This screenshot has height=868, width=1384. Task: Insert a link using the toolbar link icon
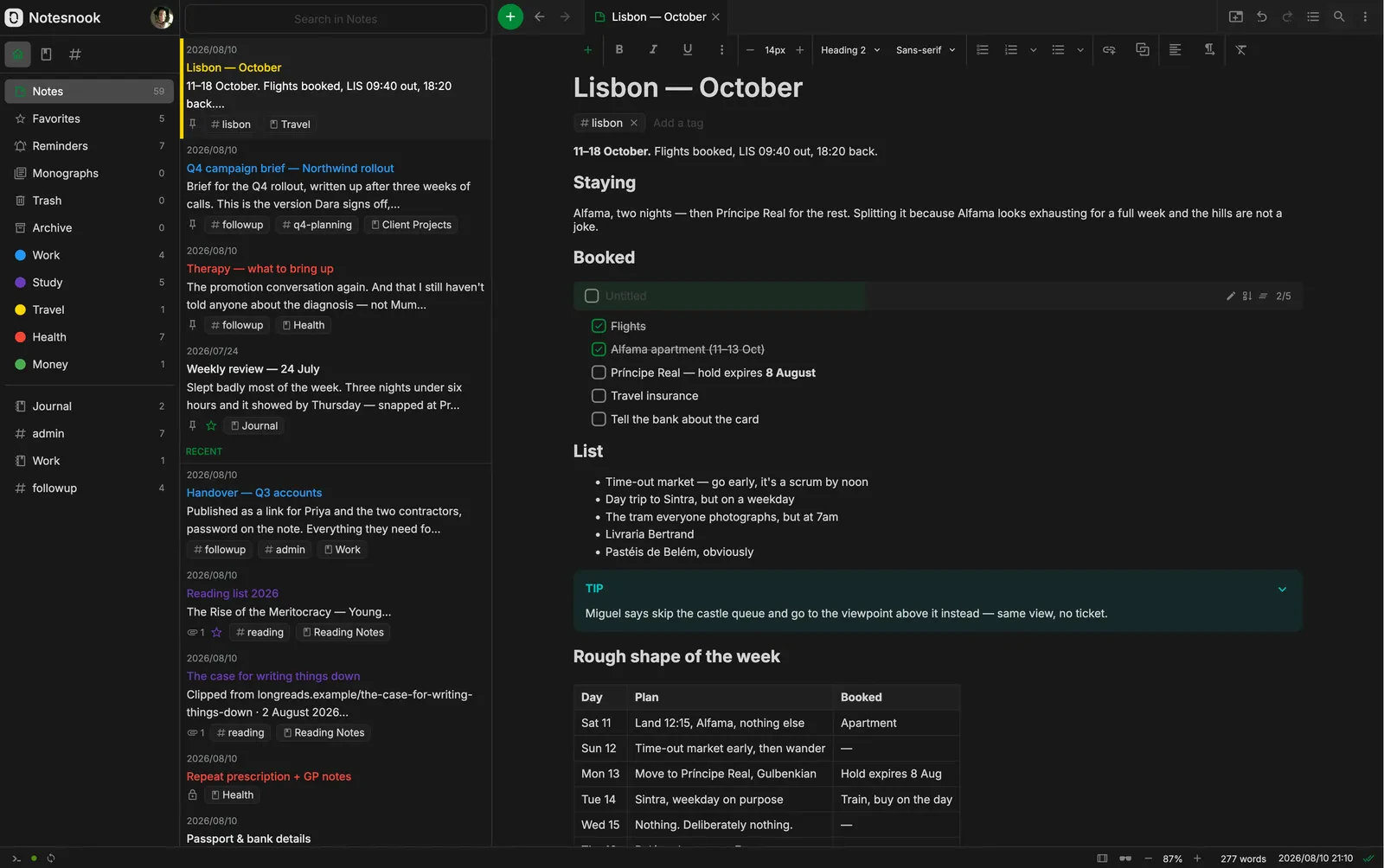1109,50
